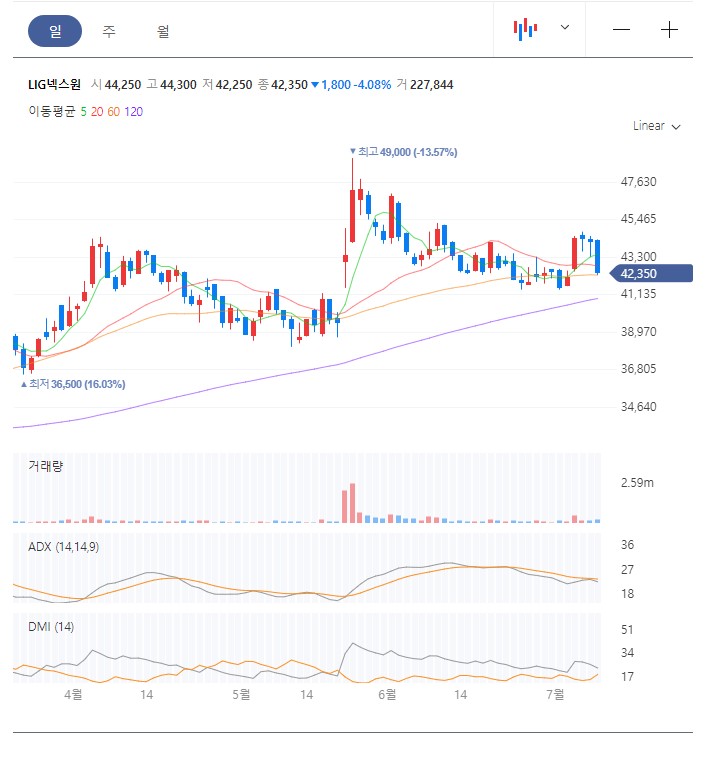The width and height of the screenshot is (712, 770).
Task: Zoom out chart with minus button
Action: (x=621, y=30)
